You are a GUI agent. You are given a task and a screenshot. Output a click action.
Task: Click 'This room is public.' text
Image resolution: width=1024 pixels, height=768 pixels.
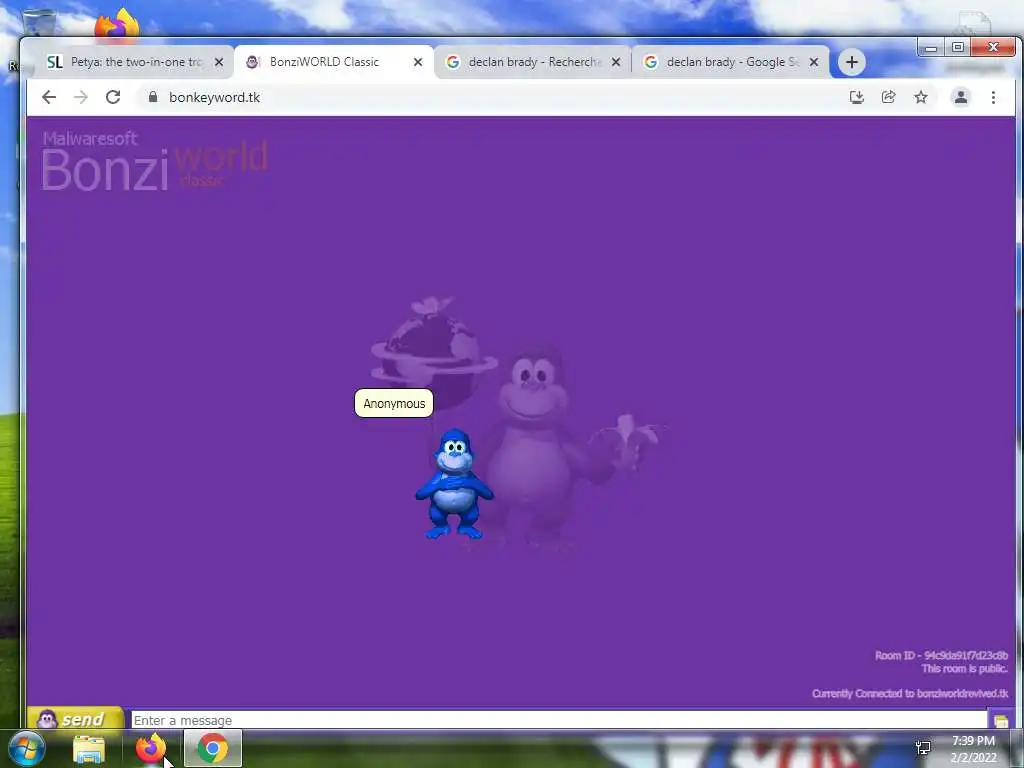(x=965, y=668)
